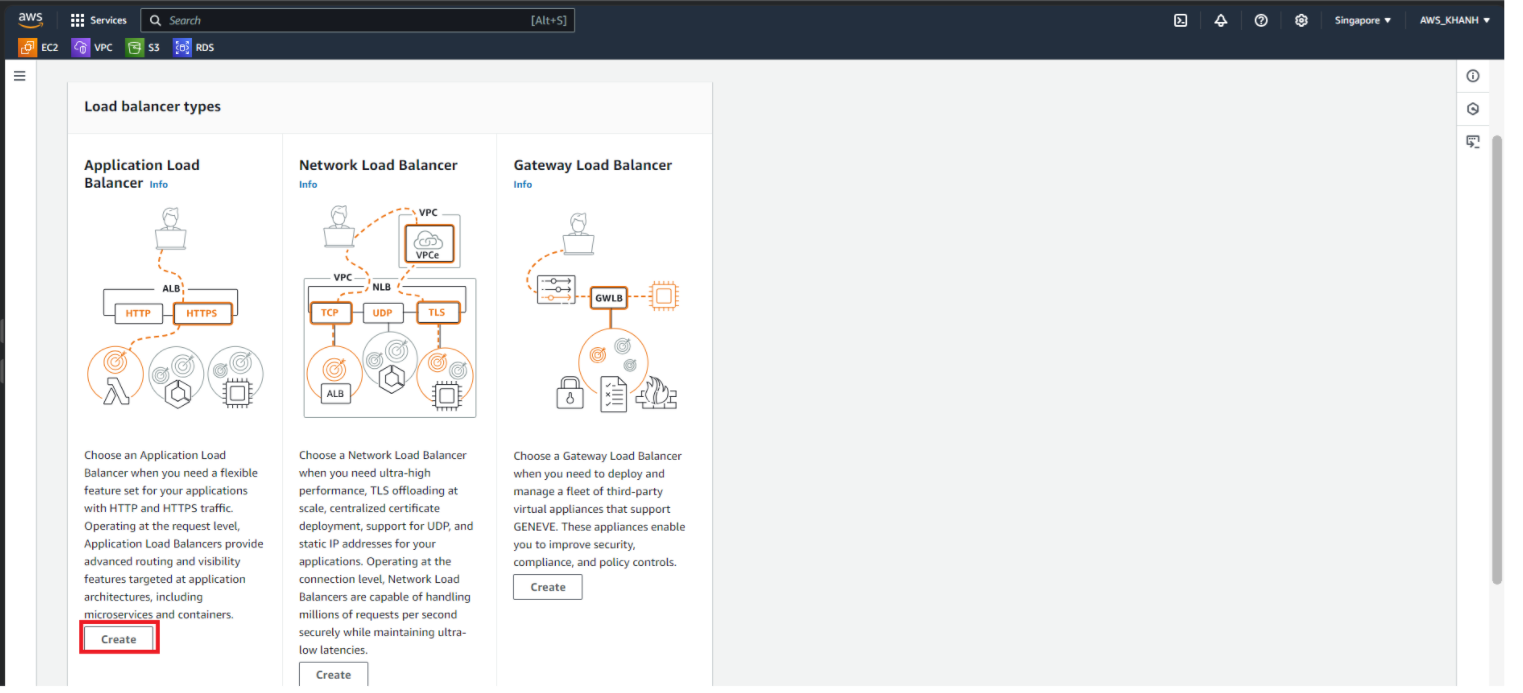Click the Application Load Balancer diagram

point(175,307)
